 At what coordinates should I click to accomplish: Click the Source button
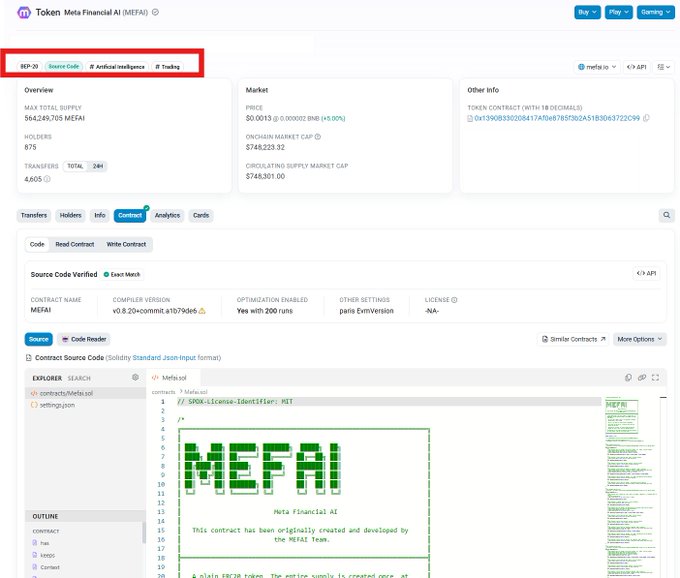[39, 339]
